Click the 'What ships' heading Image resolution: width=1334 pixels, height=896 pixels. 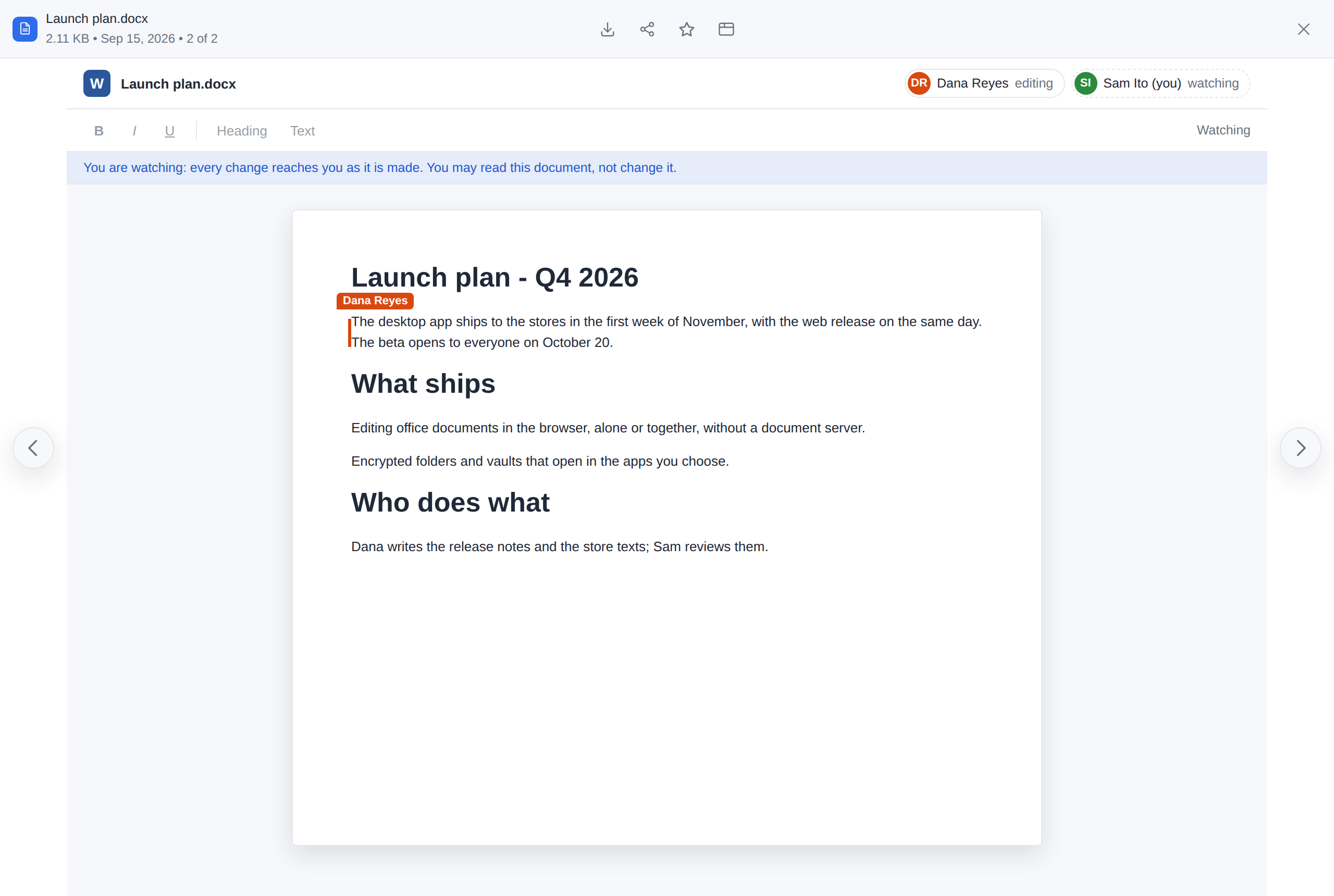click(x=423, y=383)
